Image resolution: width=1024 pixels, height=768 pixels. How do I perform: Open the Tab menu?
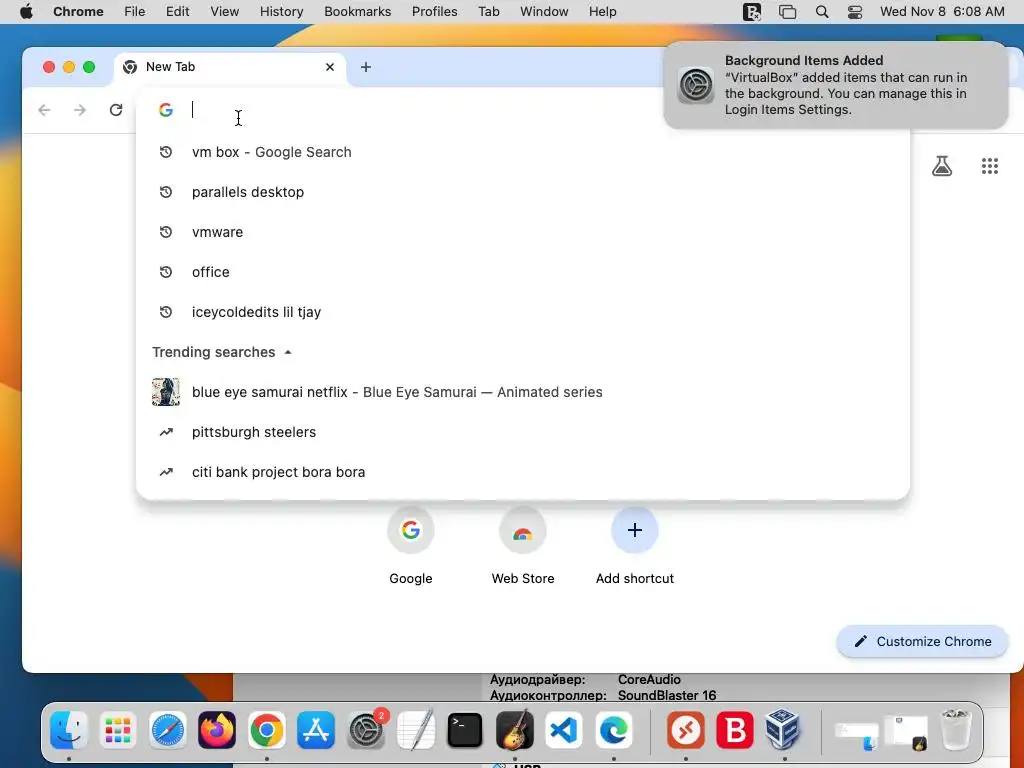(x=488, y=11)
